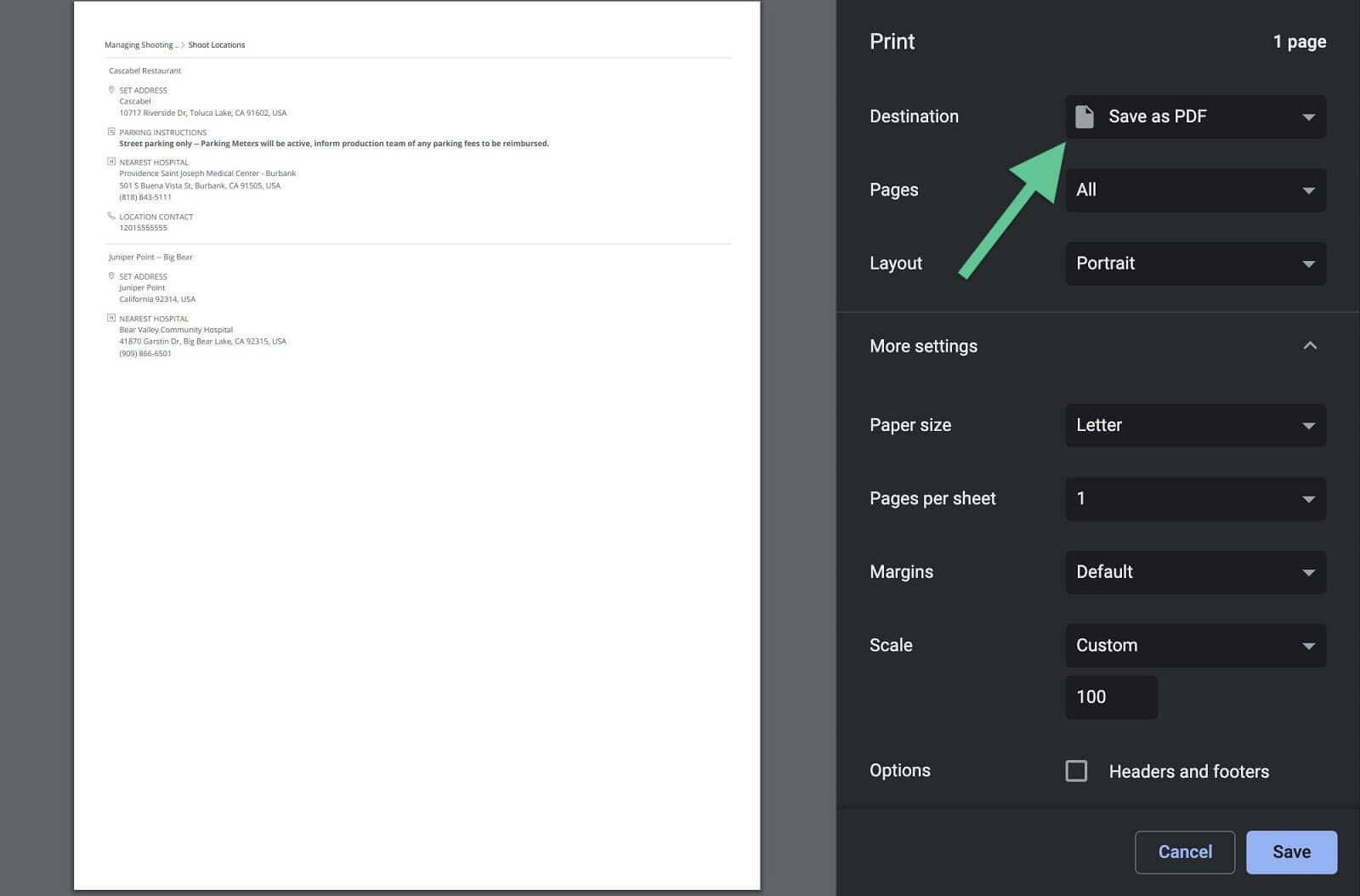
Task: Open the Scale dropdown set to Custom
Action: [1195, 645]
